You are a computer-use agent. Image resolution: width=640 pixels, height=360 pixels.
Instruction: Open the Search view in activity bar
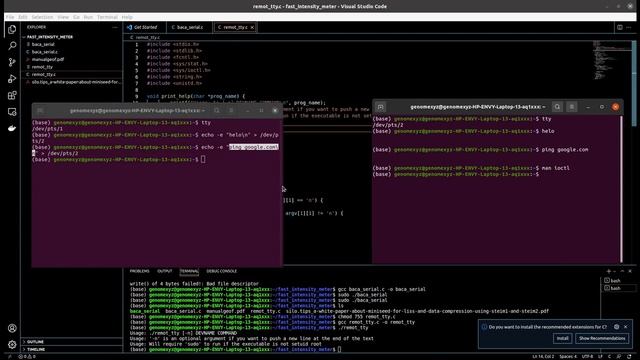(12, 45)
